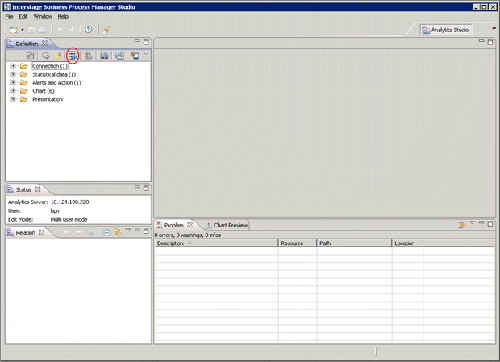Open the Definition view menu chevron
Viewport: 500px width, 362px height.
coord(146,54)
